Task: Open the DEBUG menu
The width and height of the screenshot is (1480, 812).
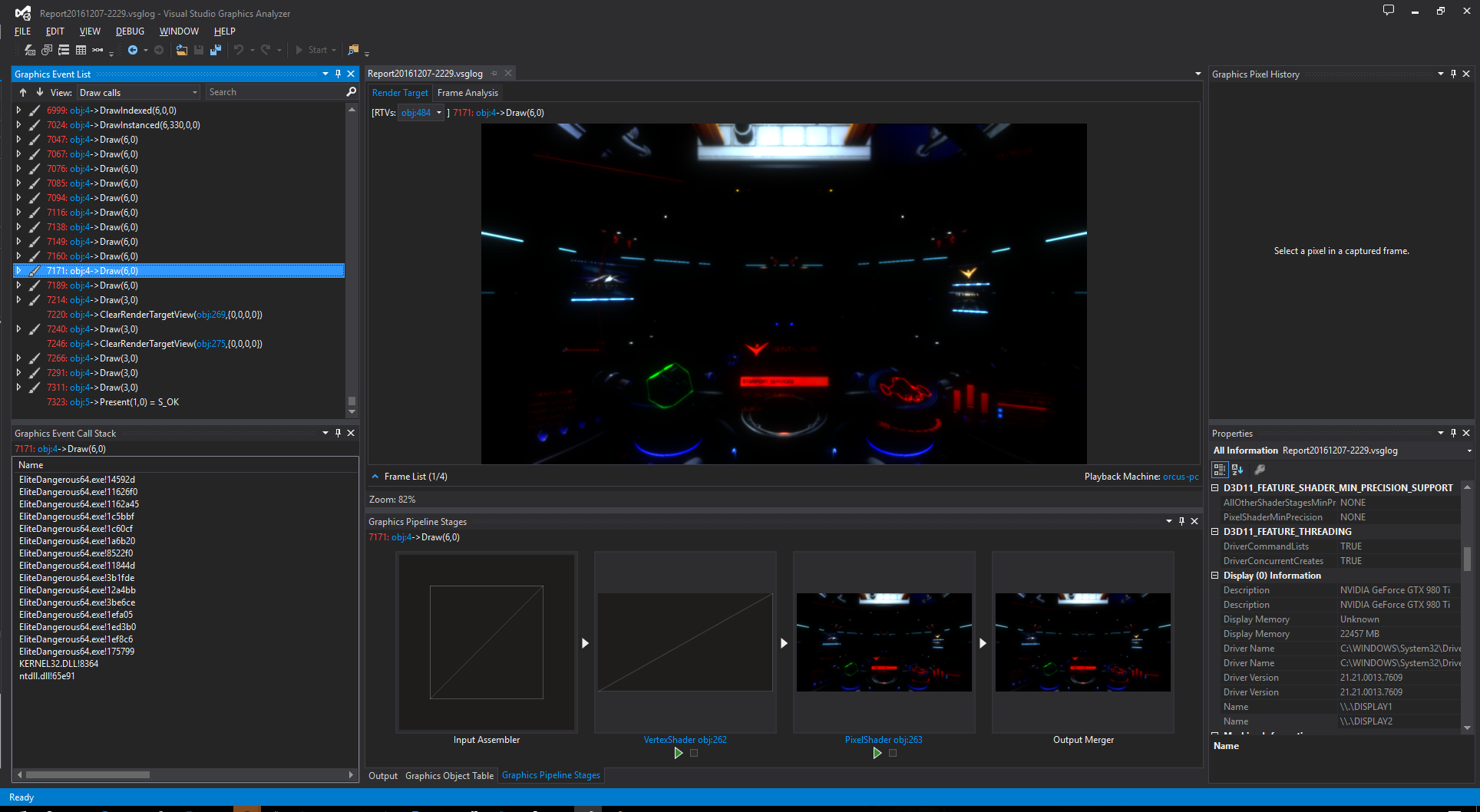Action: point(130,31)
